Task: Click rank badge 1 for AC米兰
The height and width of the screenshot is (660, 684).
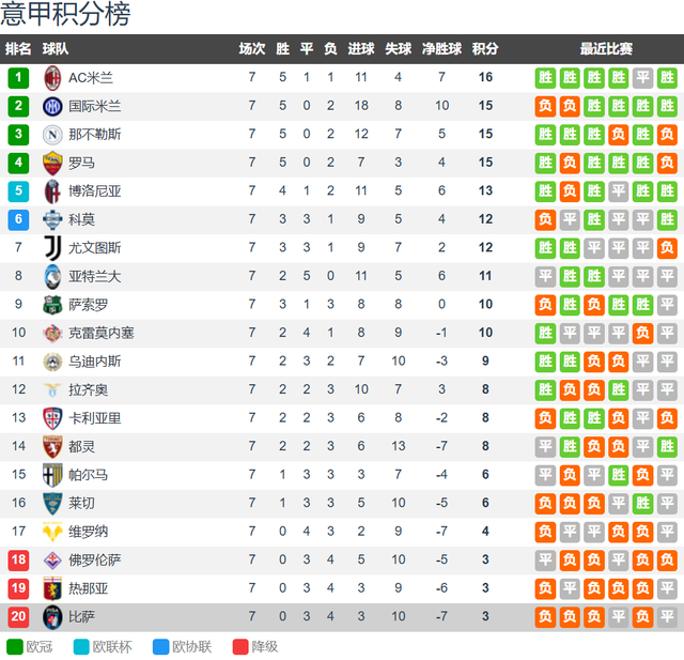Action: point(19,78)
